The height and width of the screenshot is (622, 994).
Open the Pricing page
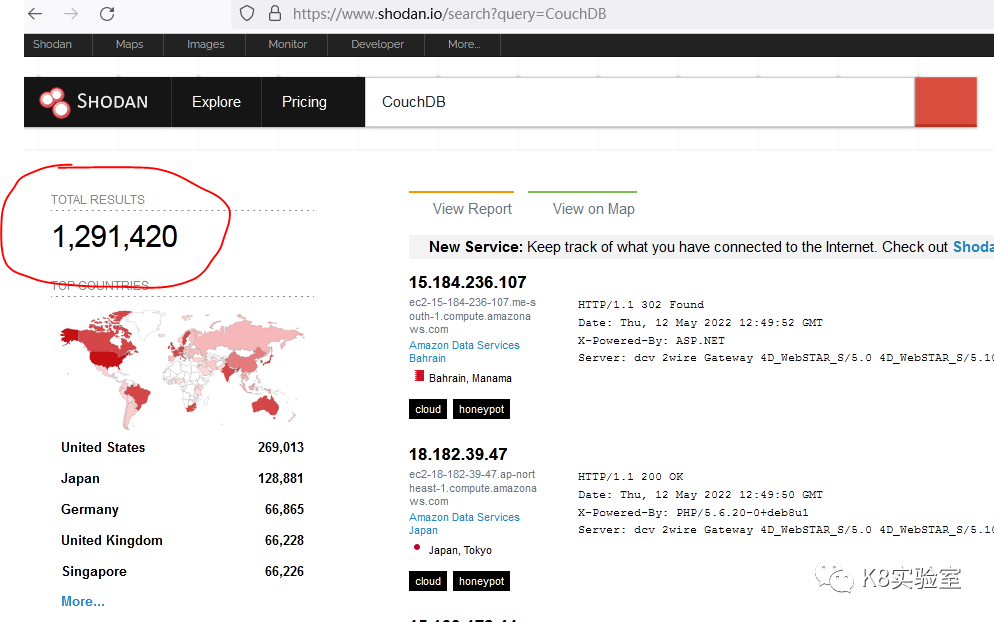pos(304,102)
